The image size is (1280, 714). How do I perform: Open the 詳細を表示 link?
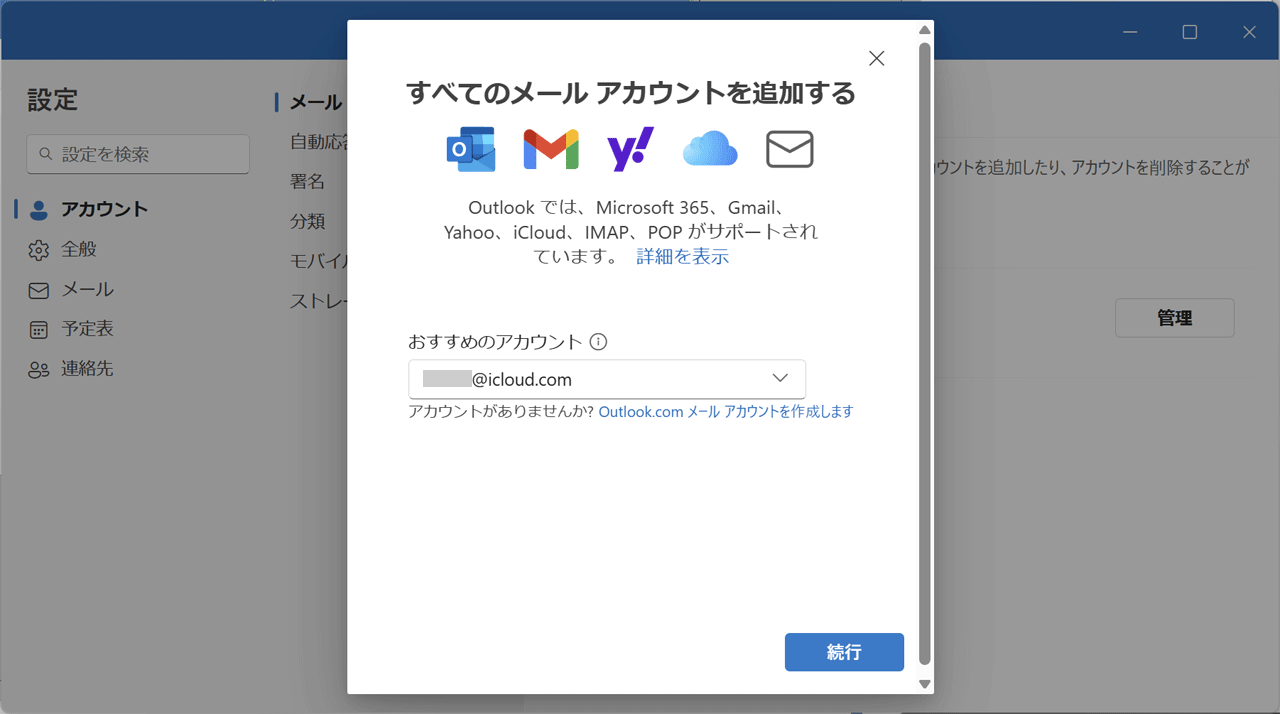[x=683, y=257]
